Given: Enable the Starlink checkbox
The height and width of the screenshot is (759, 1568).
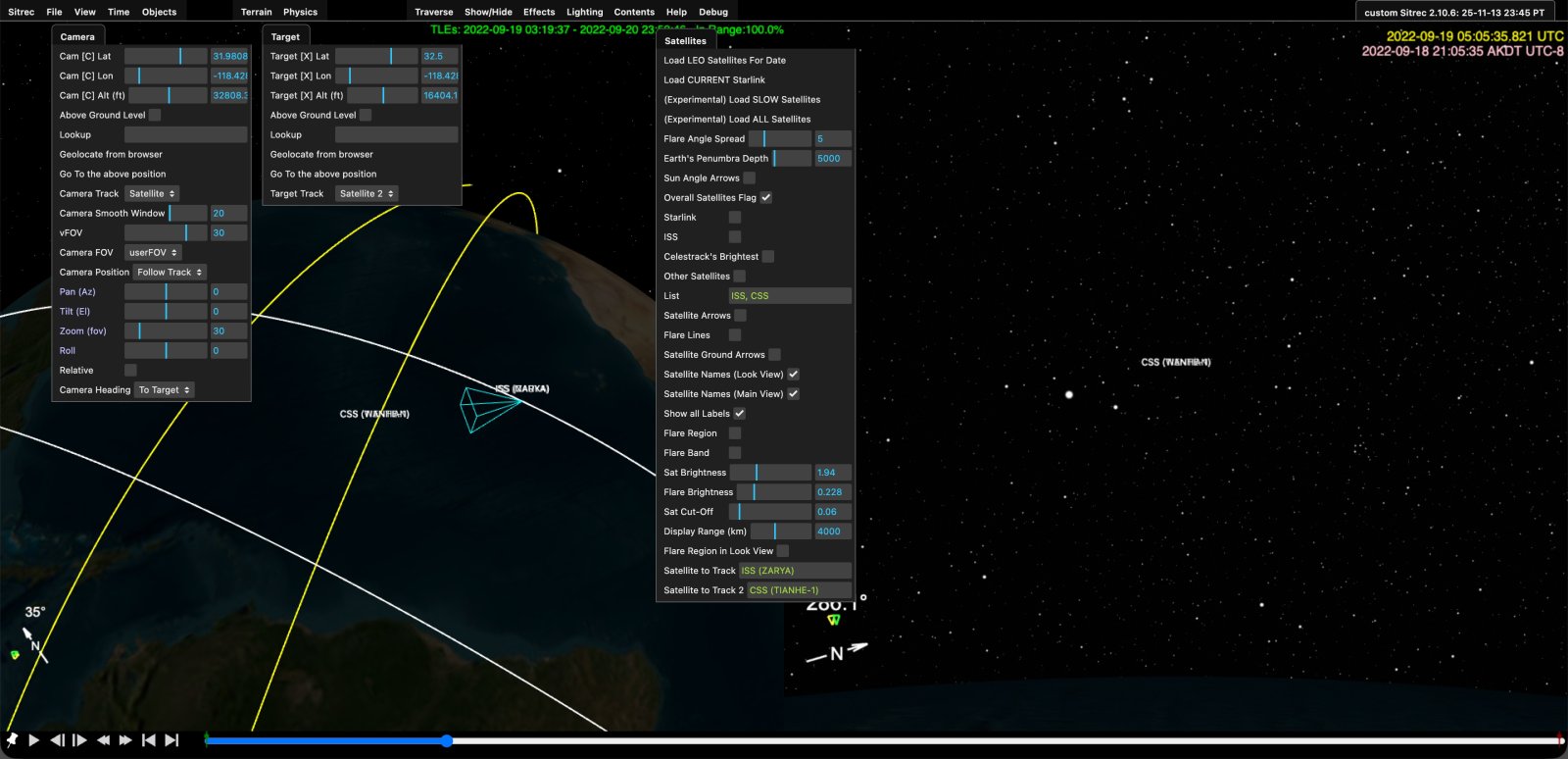Looking at the screenshot, I should click(x=735, y=217).
